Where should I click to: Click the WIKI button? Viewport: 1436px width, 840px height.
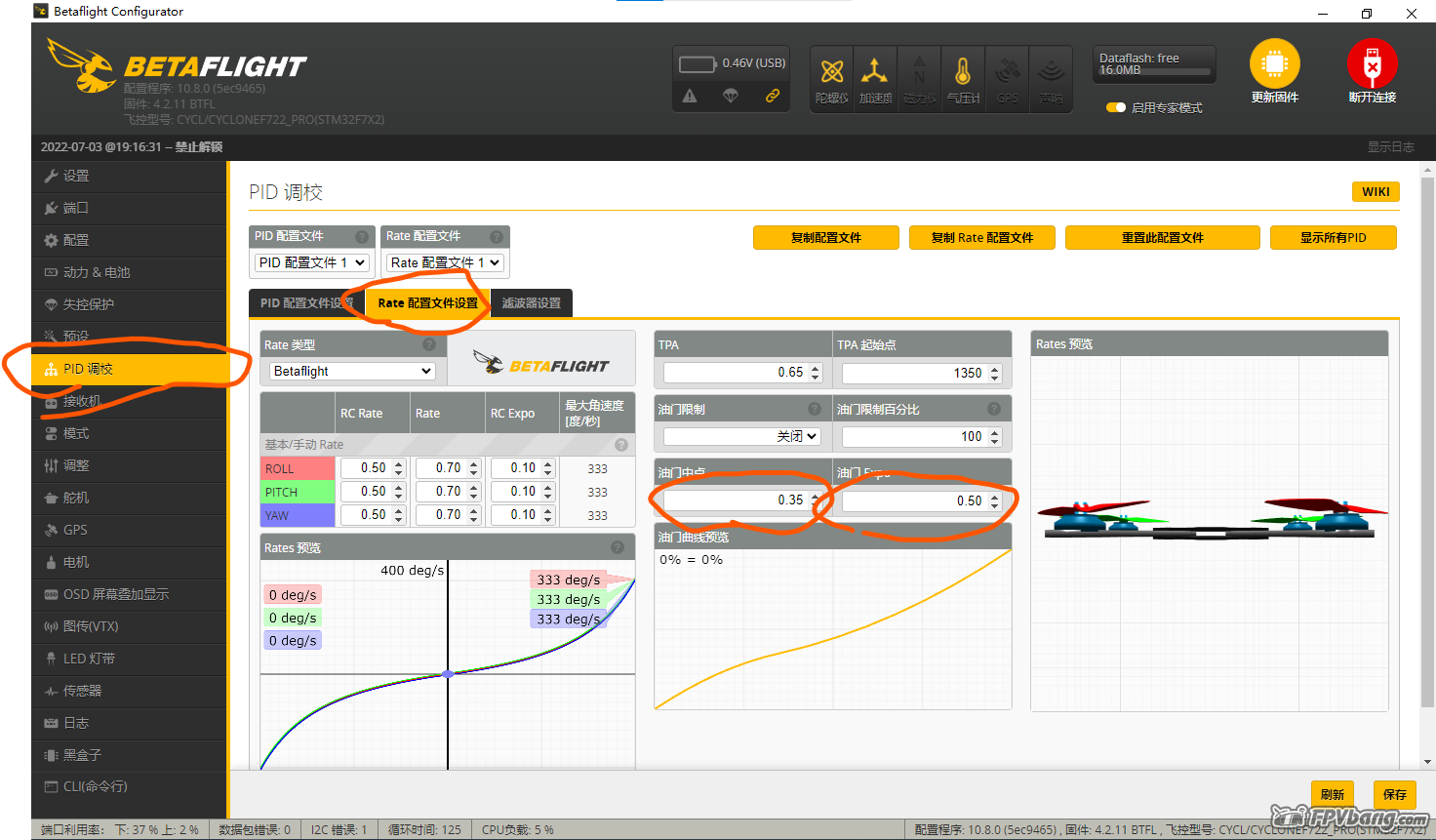click(1376, 191)
